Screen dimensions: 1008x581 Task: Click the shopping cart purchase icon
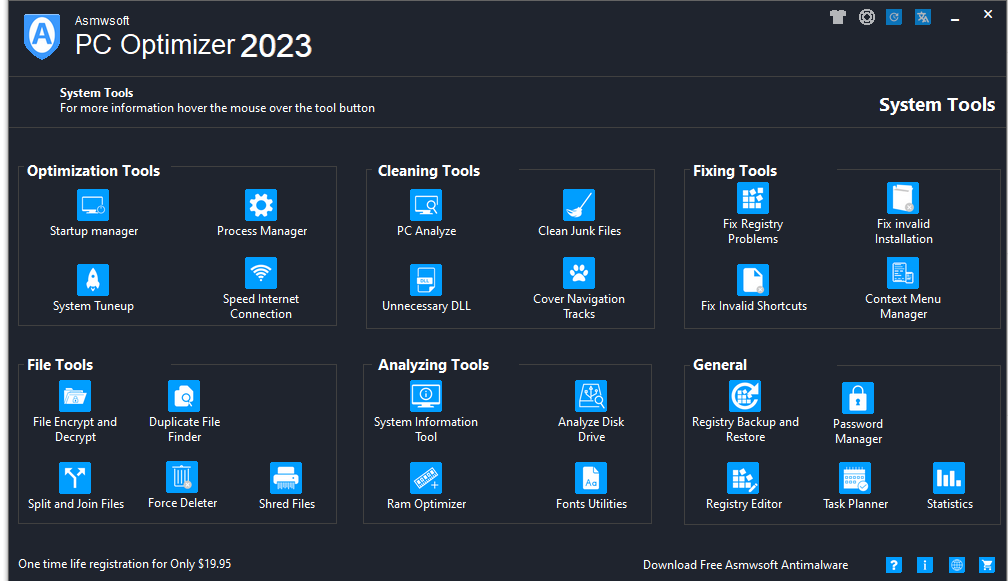point(987,565)
